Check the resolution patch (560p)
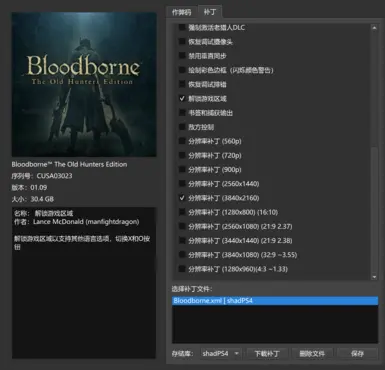 tap(182, 141)
